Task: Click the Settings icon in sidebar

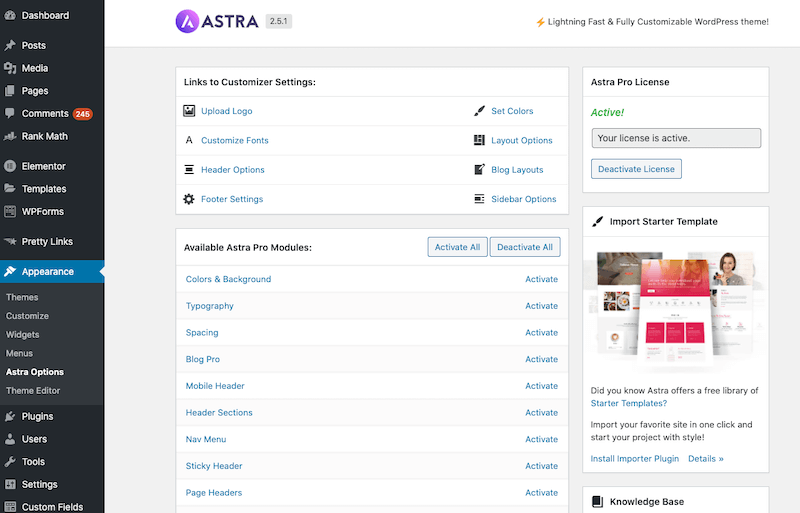Action: click(x=10, y=484)
